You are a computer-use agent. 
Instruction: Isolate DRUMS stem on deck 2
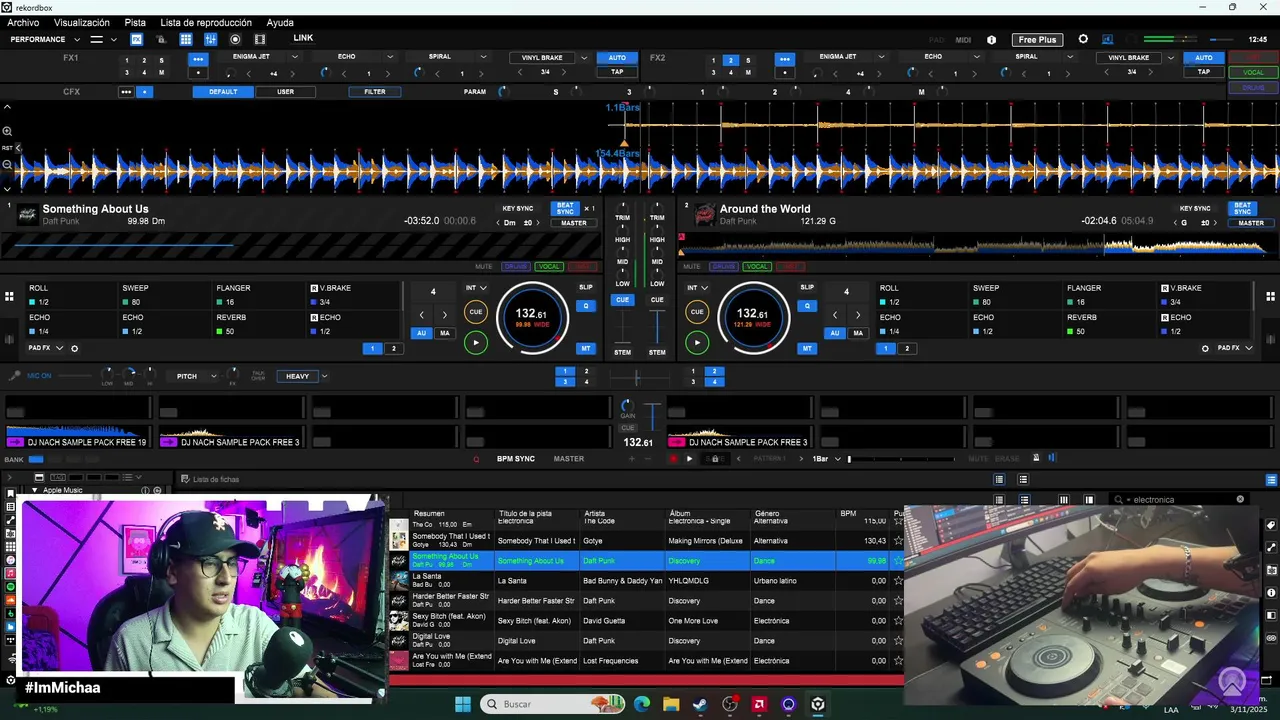point(724,267)
